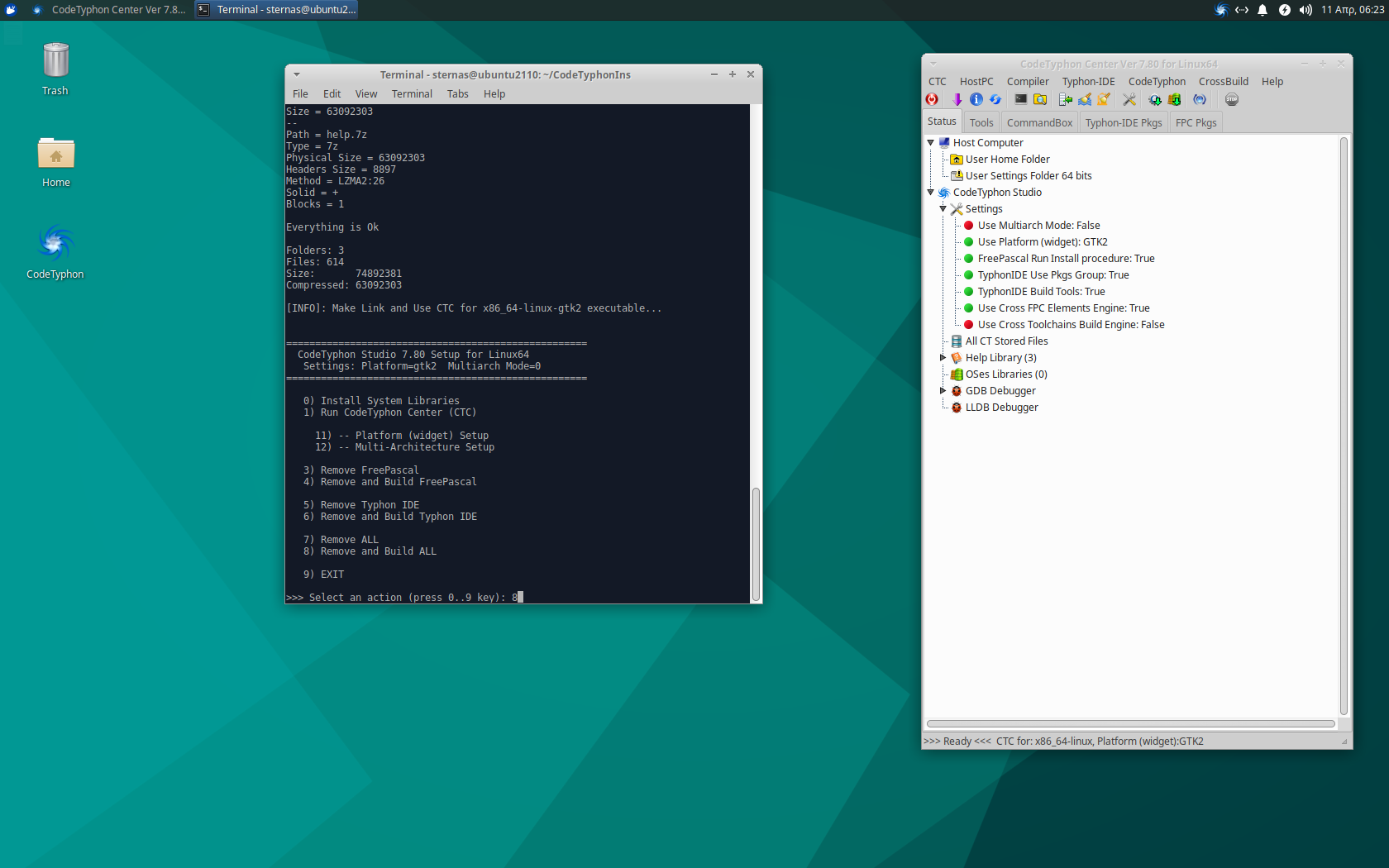The width and height of the screenshot is (1389, 868).
Task: Click the LLDB Debugger ladybug icon
Action: pos(957,408)
